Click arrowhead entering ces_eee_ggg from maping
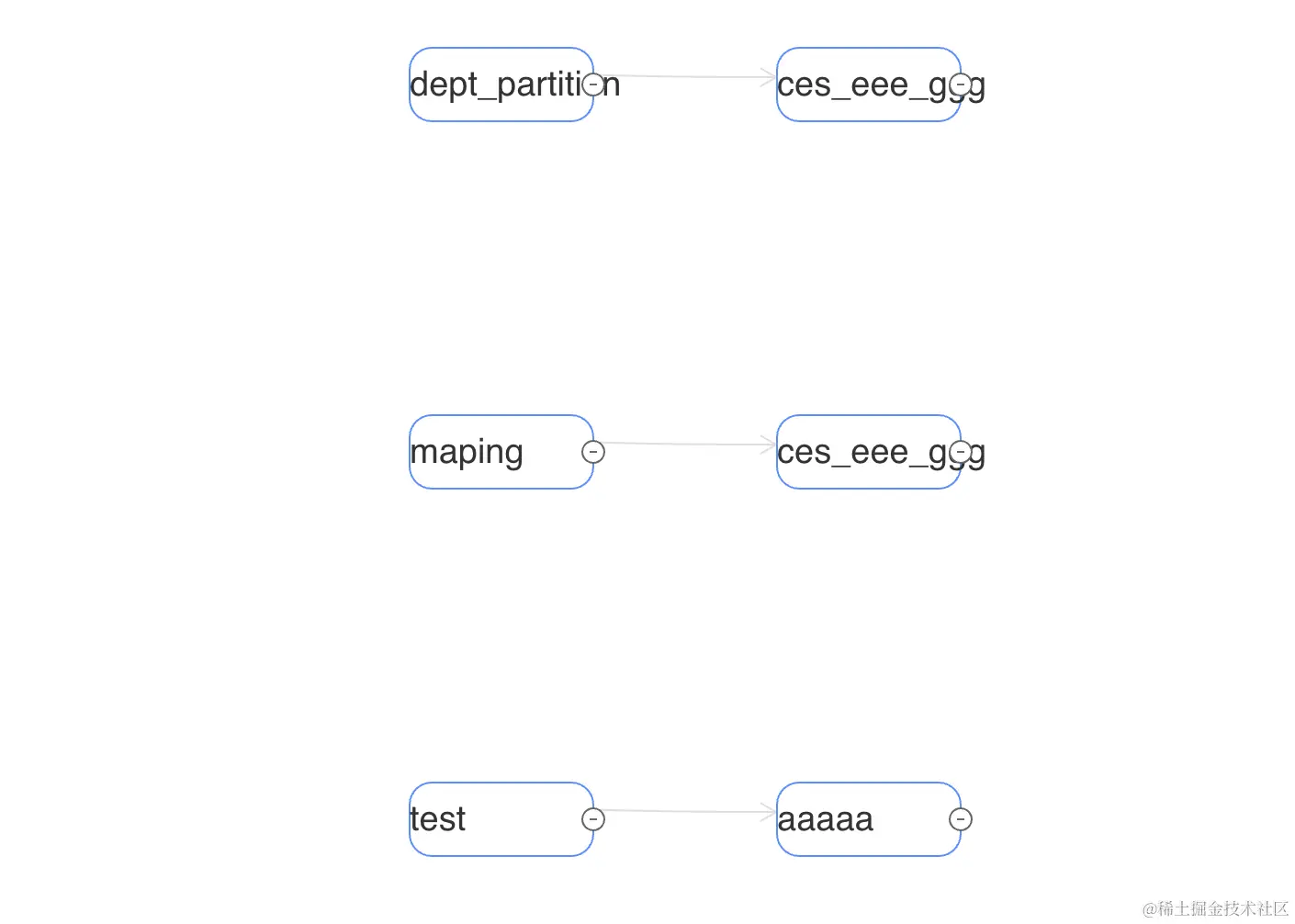1295x924 pixels. pos(769,445)
